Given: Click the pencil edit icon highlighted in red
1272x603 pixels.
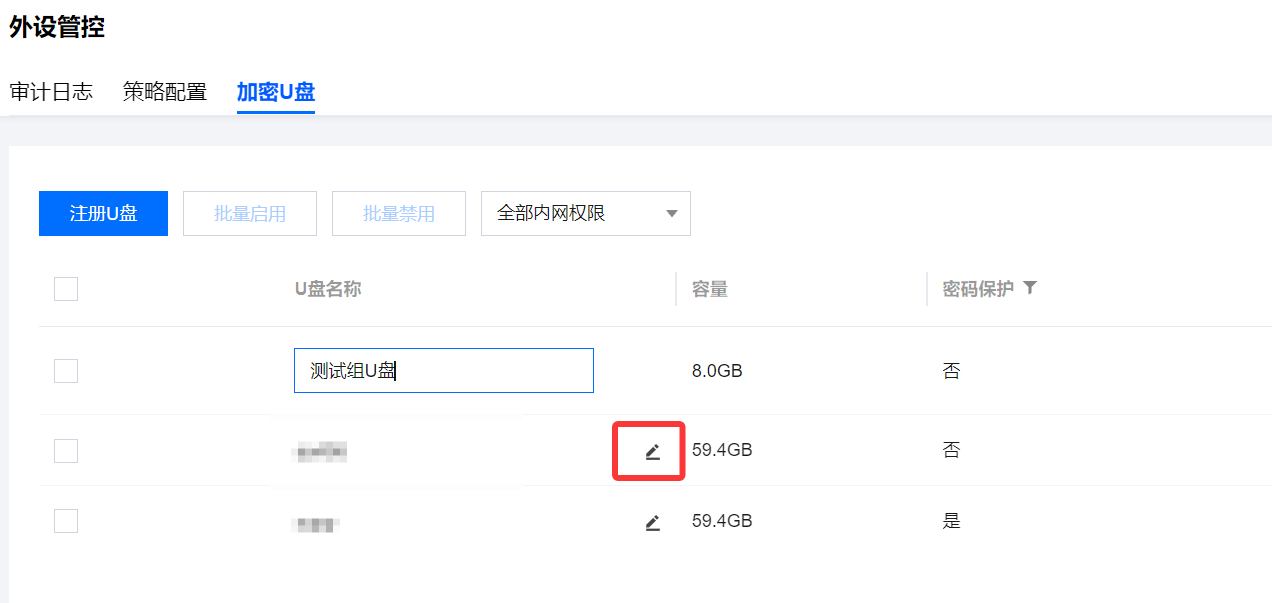Looking at the screenshot, I should pos(652,452).
